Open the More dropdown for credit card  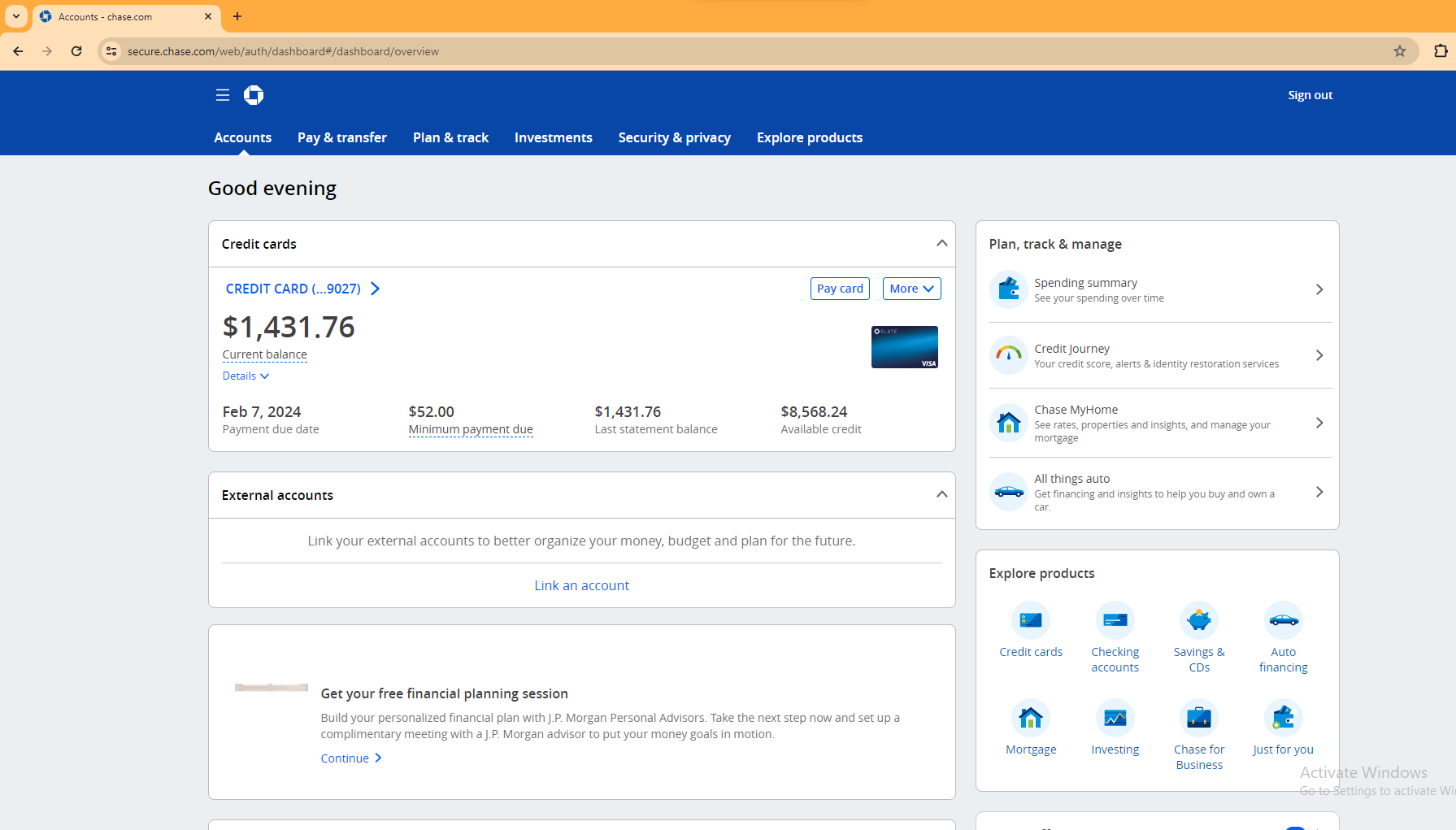point(911,289)
